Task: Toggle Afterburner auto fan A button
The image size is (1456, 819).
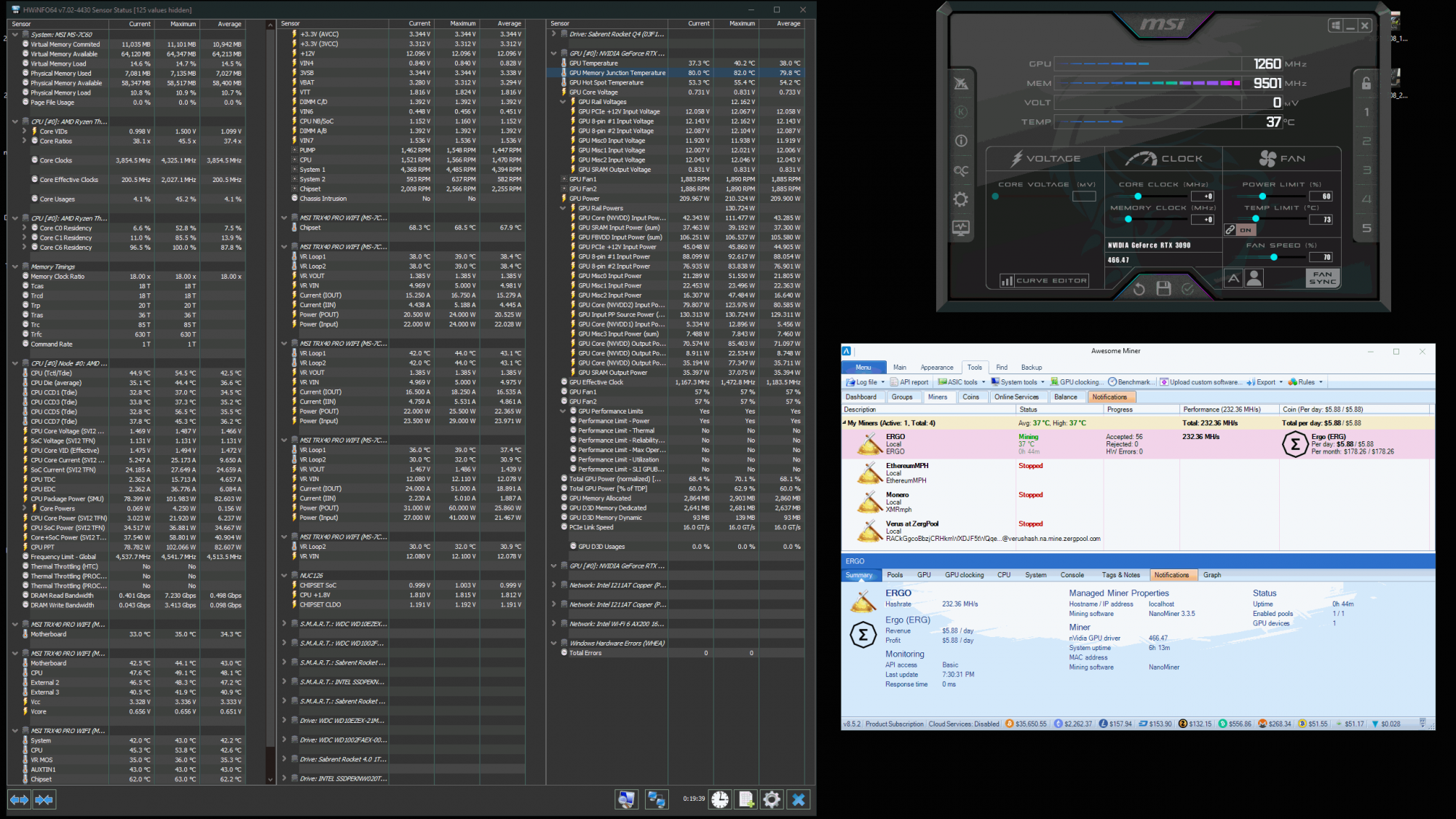Action: (x=1233, y=278)
